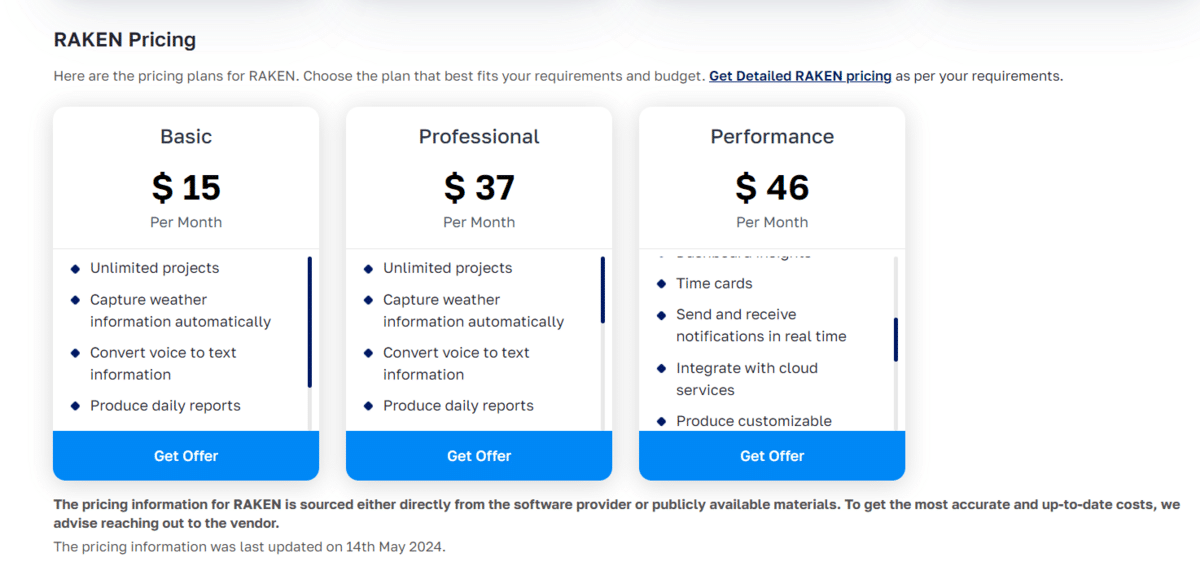
Task: Click the bullet icon beside Professional's Produce daily reports
Action: [368, 406]
